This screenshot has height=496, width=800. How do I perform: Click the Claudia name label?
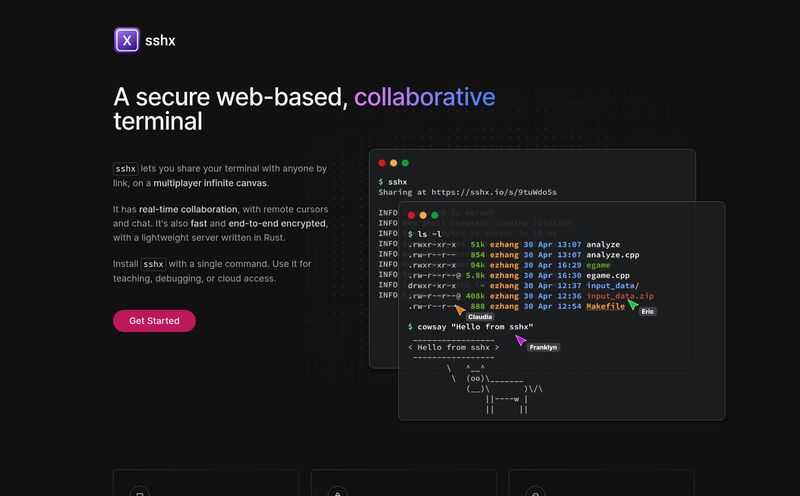tap(480, 317)
